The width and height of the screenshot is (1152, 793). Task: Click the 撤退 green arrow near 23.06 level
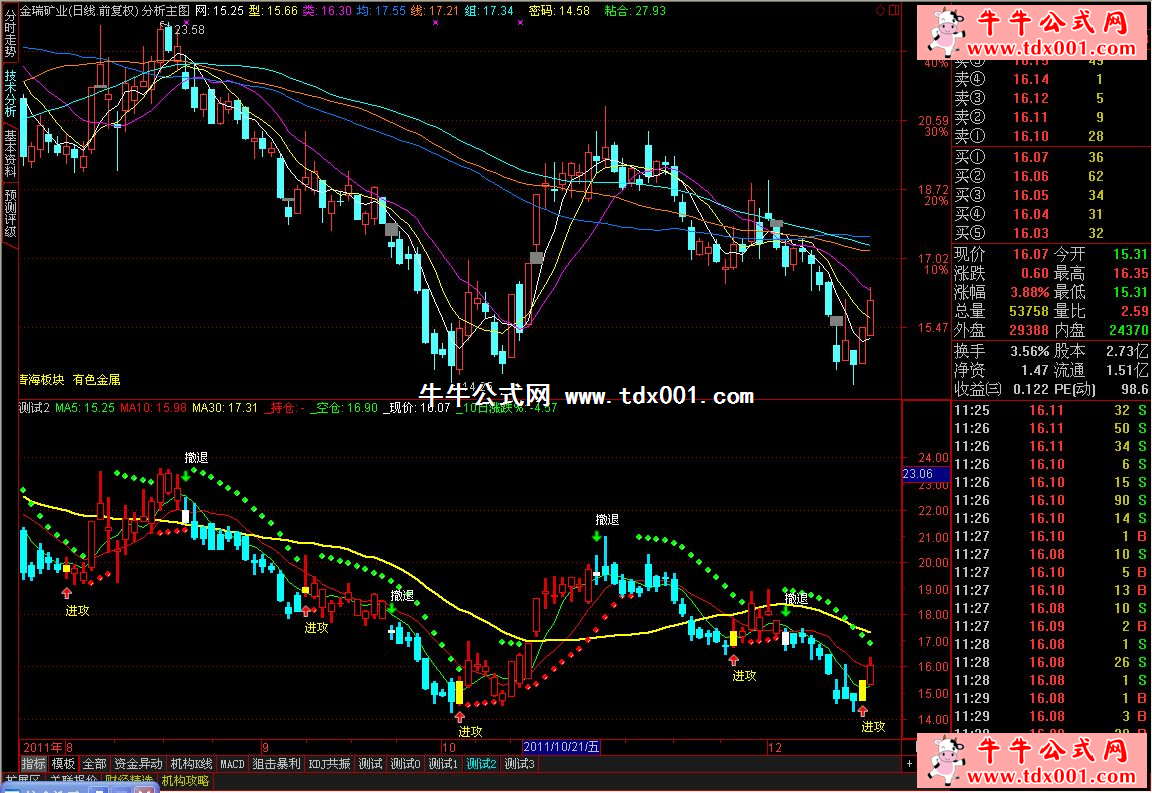(x=187, y=476)
